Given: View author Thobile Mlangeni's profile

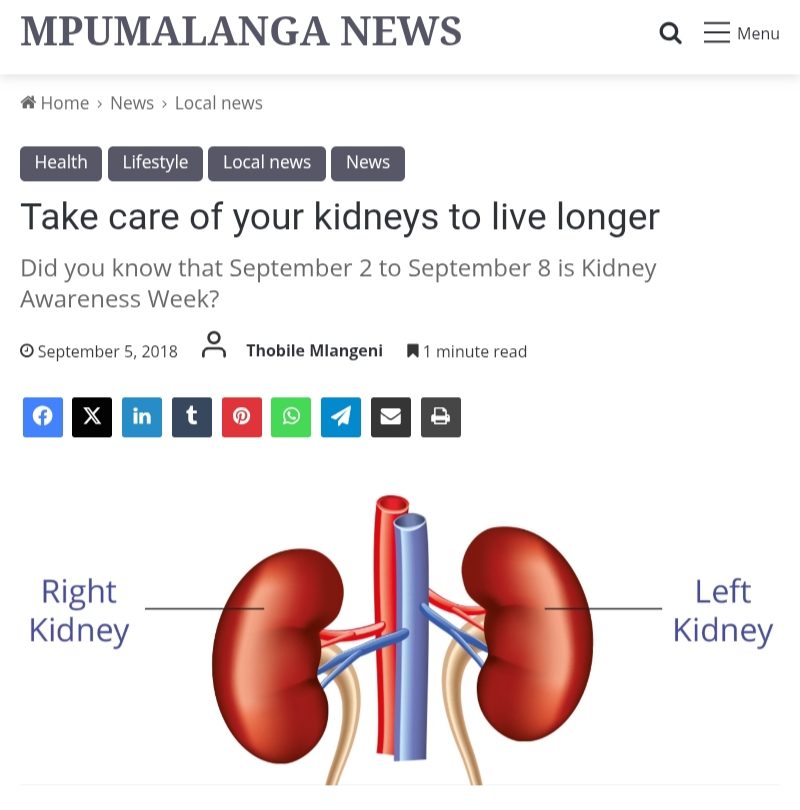Looking at the screenshot, I should [314, 350].
